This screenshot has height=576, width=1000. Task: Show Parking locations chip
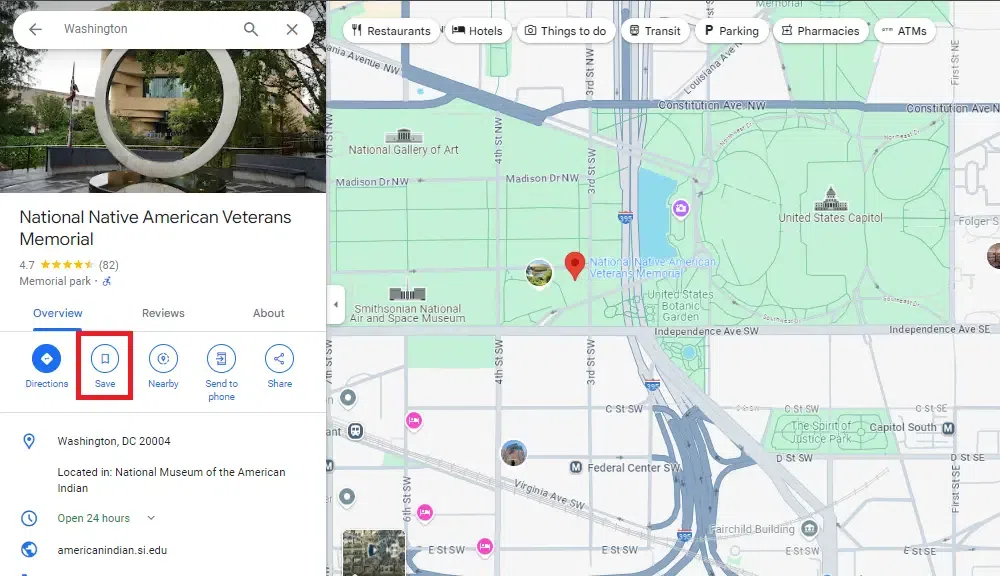732,31
